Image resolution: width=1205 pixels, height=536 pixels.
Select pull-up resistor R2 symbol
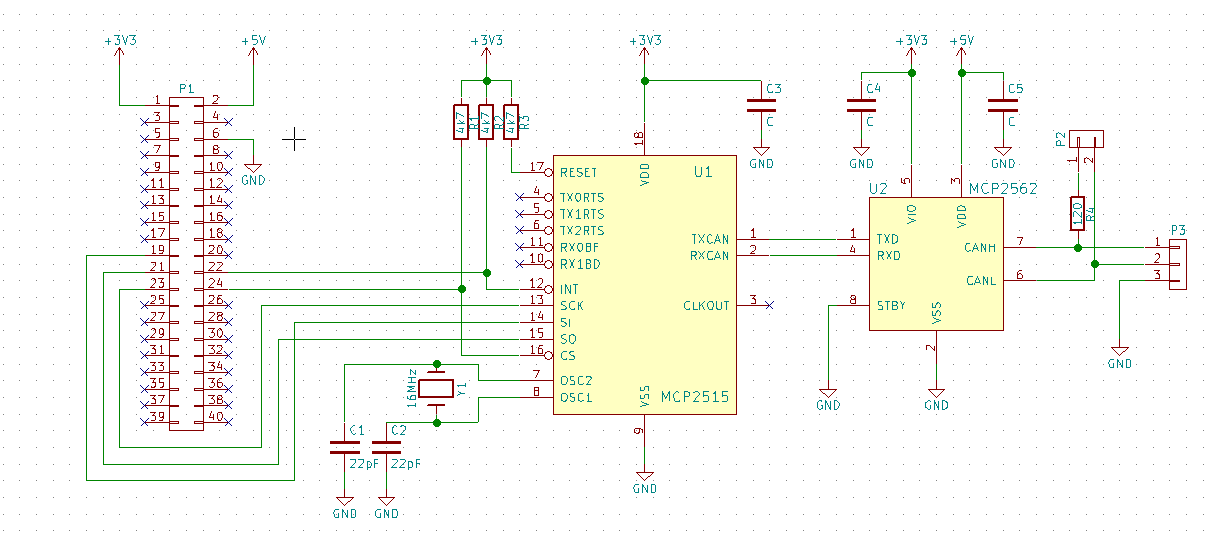click(x=486, y=122)
